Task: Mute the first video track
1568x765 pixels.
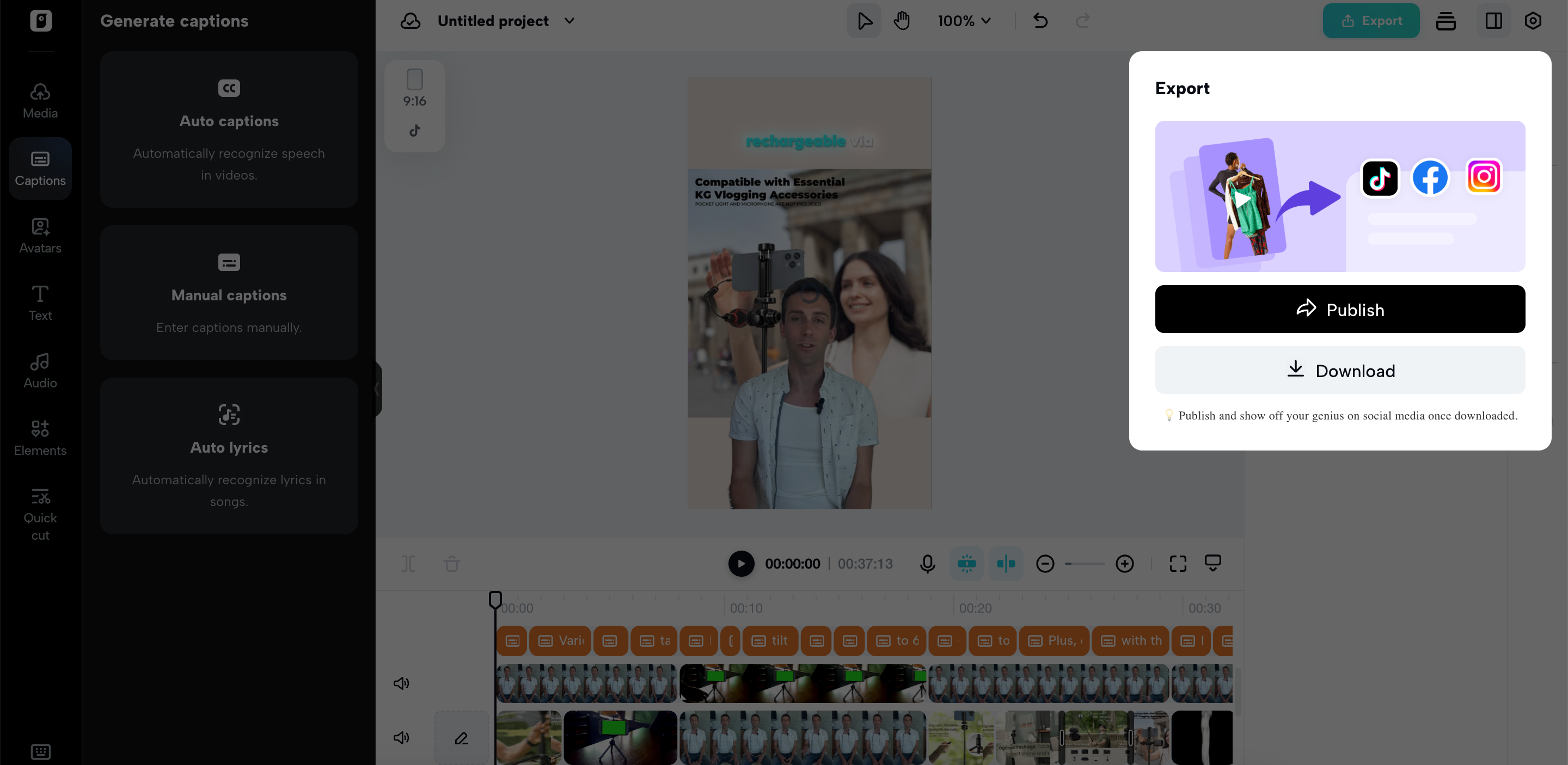Action: pos(401,683)
